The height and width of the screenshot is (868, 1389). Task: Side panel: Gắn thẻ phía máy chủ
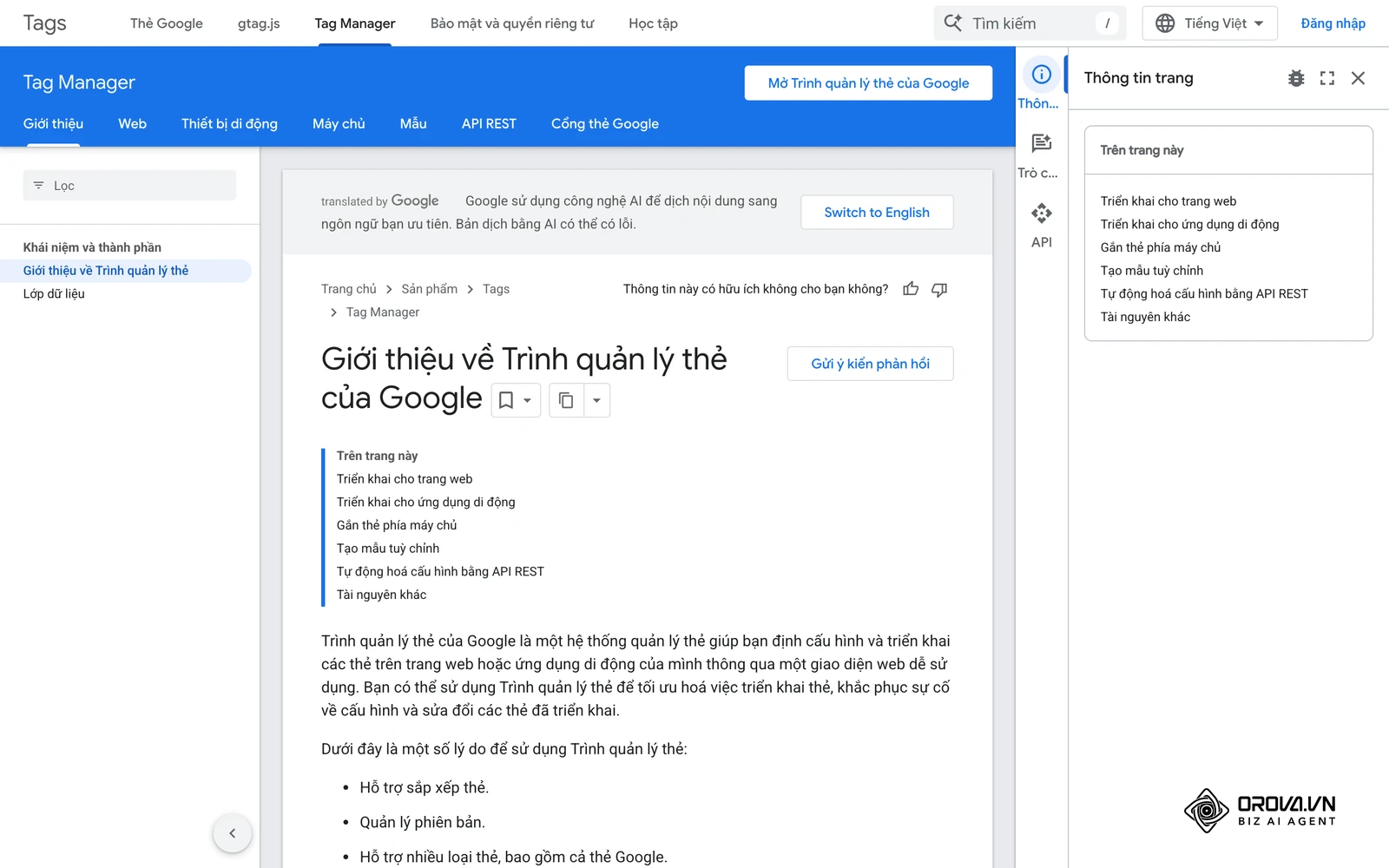point(1161,247)
